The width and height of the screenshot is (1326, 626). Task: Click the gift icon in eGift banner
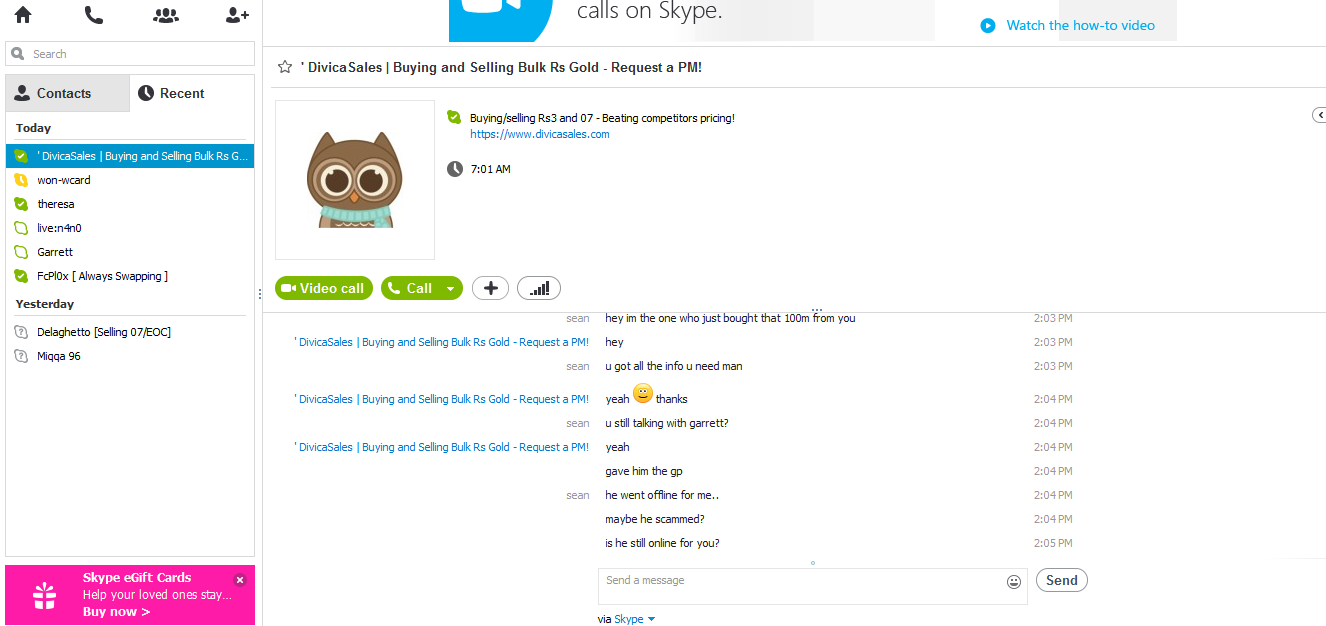pyautogui.click(x=45, y=596)
